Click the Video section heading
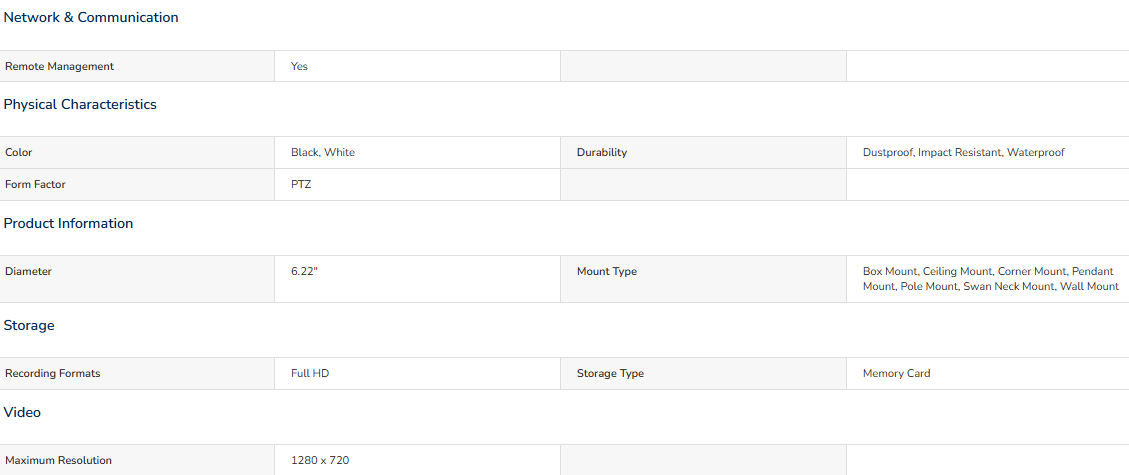The width and height of the screenshot is (1129, 475). coord(22,412)
